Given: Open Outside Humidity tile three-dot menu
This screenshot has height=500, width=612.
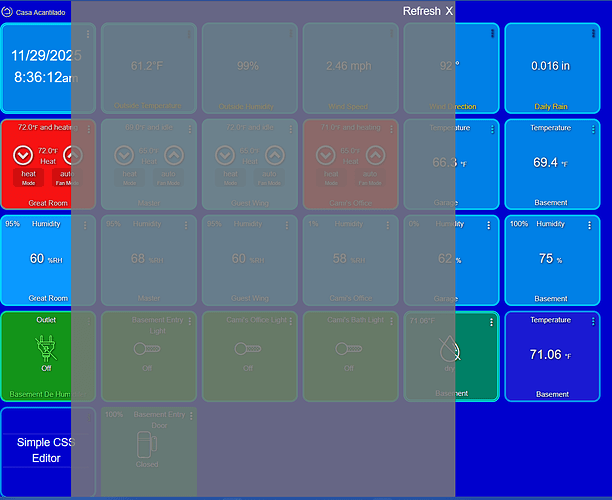Looking at the screenshot, I should [x=290, y=34].
